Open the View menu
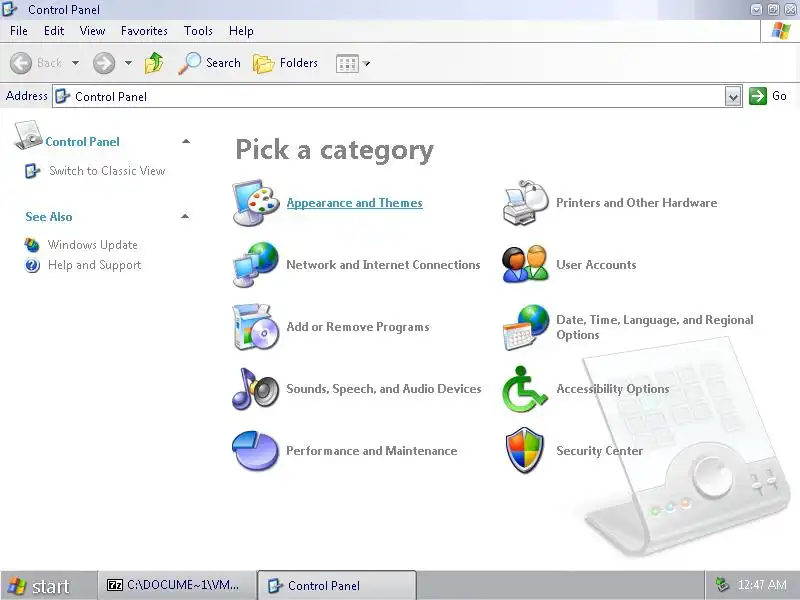Viewport: 800px width, 600px height. [x=92, y=31]
